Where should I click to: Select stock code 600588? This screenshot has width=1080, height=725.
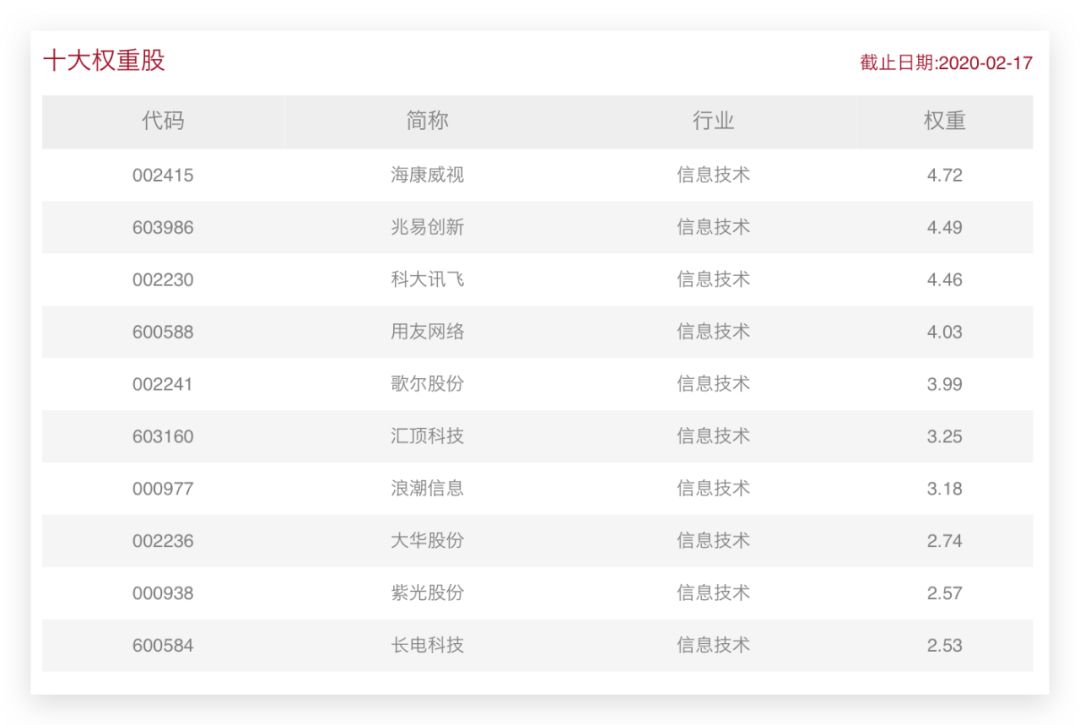click(163, 332)
